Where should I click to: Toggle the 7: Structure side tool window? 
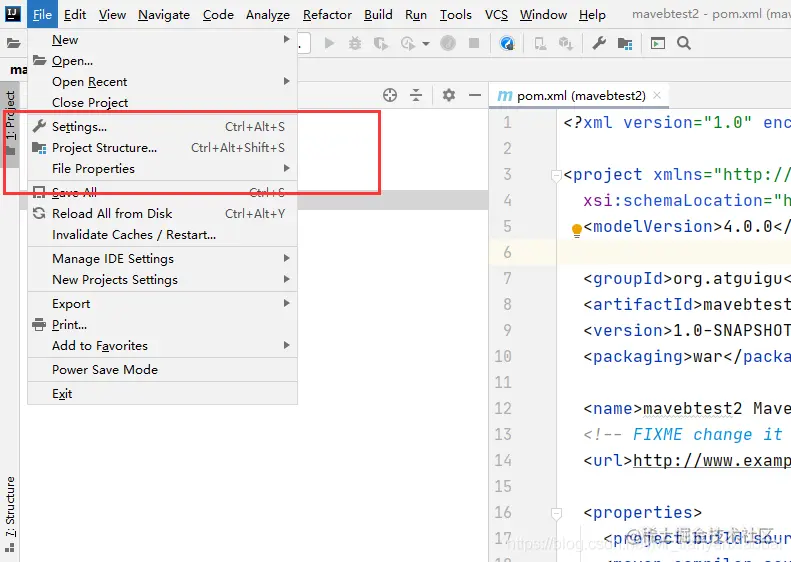click(x=10, y=515)
